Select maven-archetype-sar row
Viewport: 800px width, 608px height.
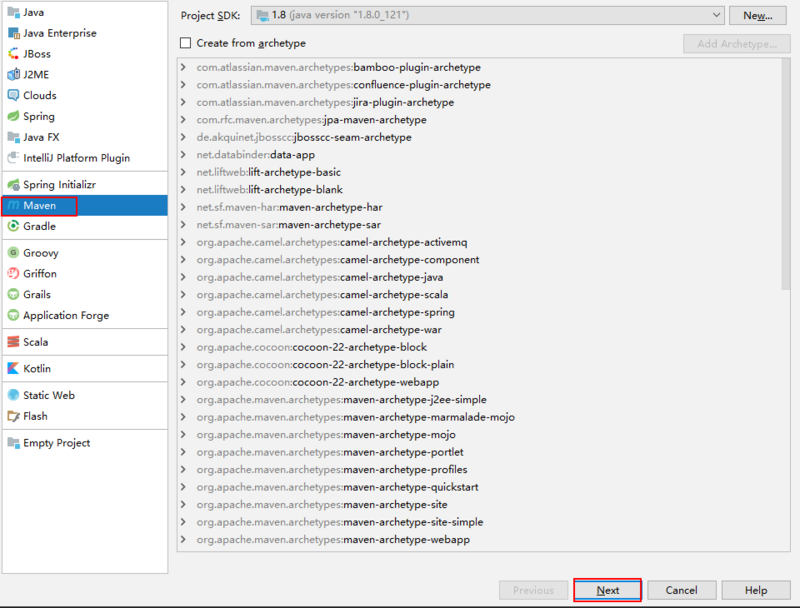pyautogui.click(x=480, y=224)
